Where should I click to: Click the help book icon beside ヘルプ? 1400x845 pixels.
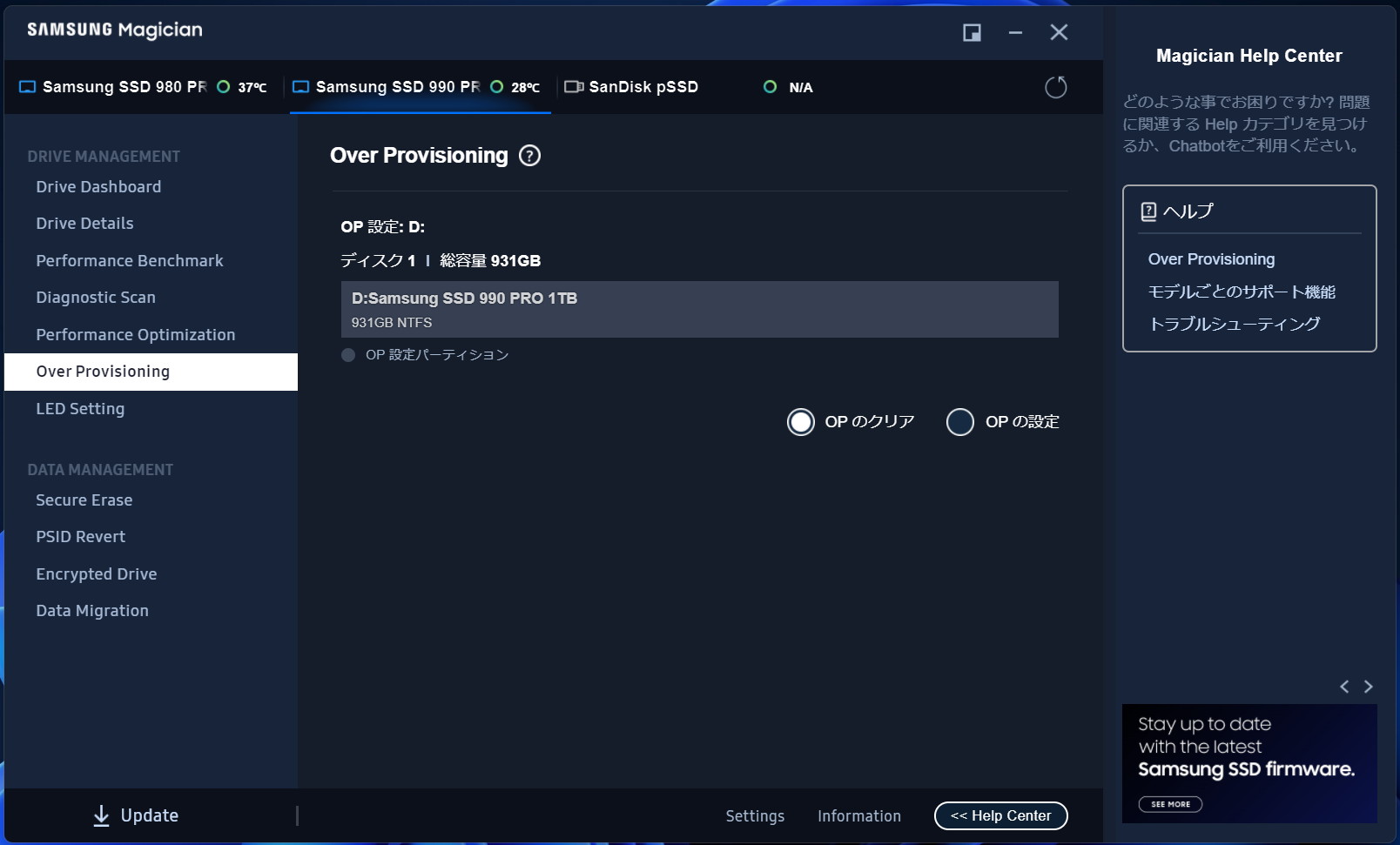[x=1148, y=211]
